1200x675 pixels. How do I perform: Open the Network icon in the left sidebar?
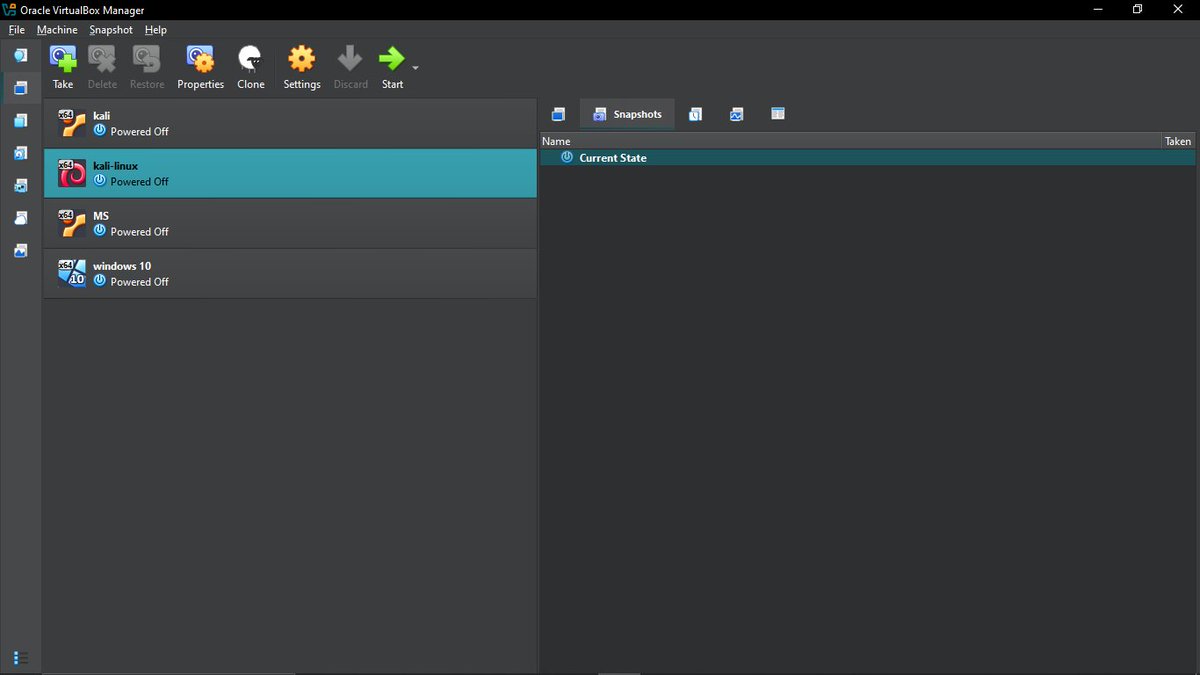click(x=20, y=186)
